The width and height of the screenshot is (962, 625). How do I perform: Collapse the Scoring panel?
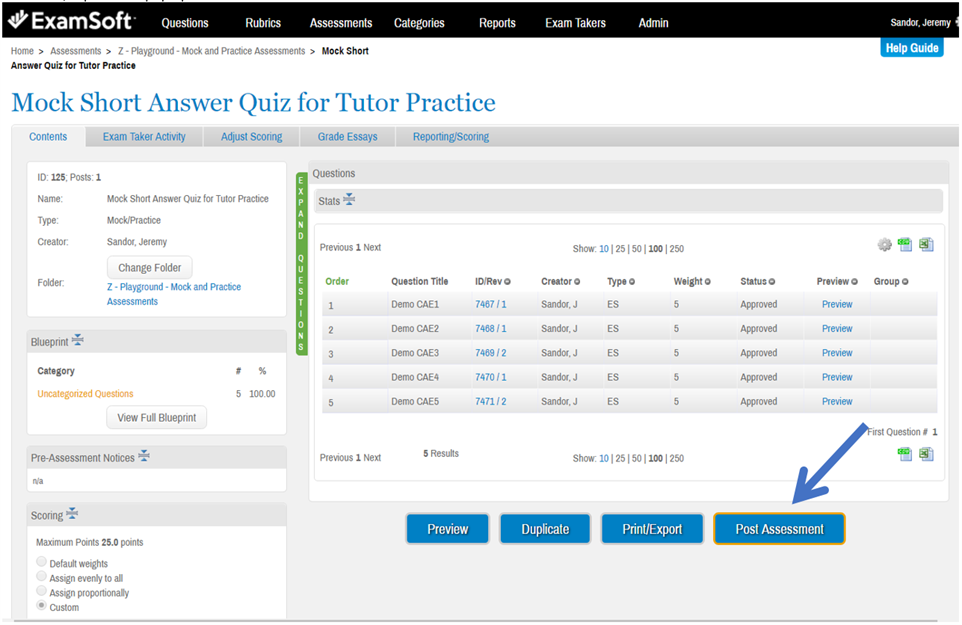point(72,514)
